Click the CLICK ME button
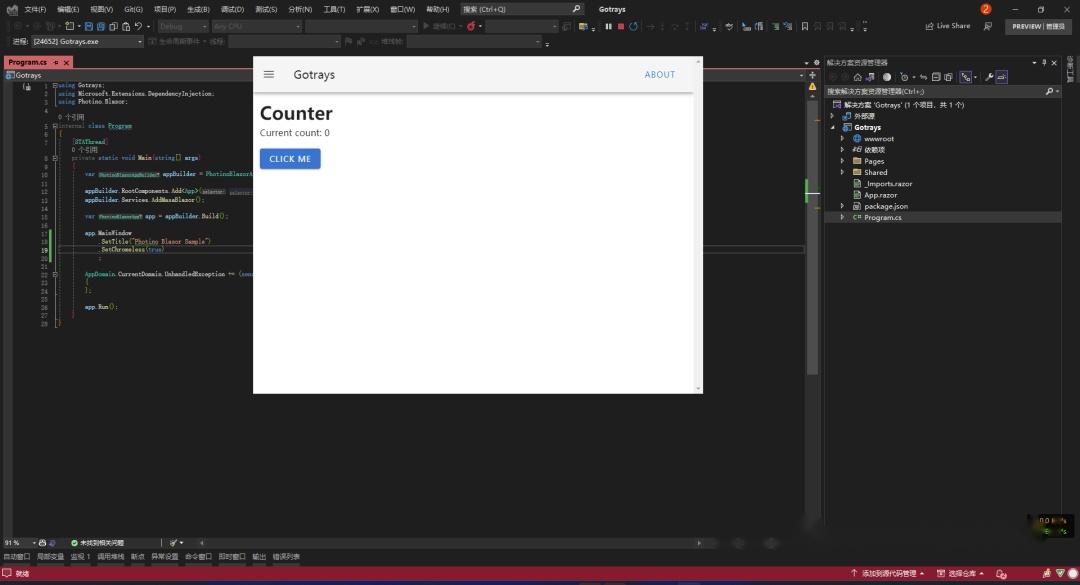Screen dimensions: 1080x585 tap(289, 158)
